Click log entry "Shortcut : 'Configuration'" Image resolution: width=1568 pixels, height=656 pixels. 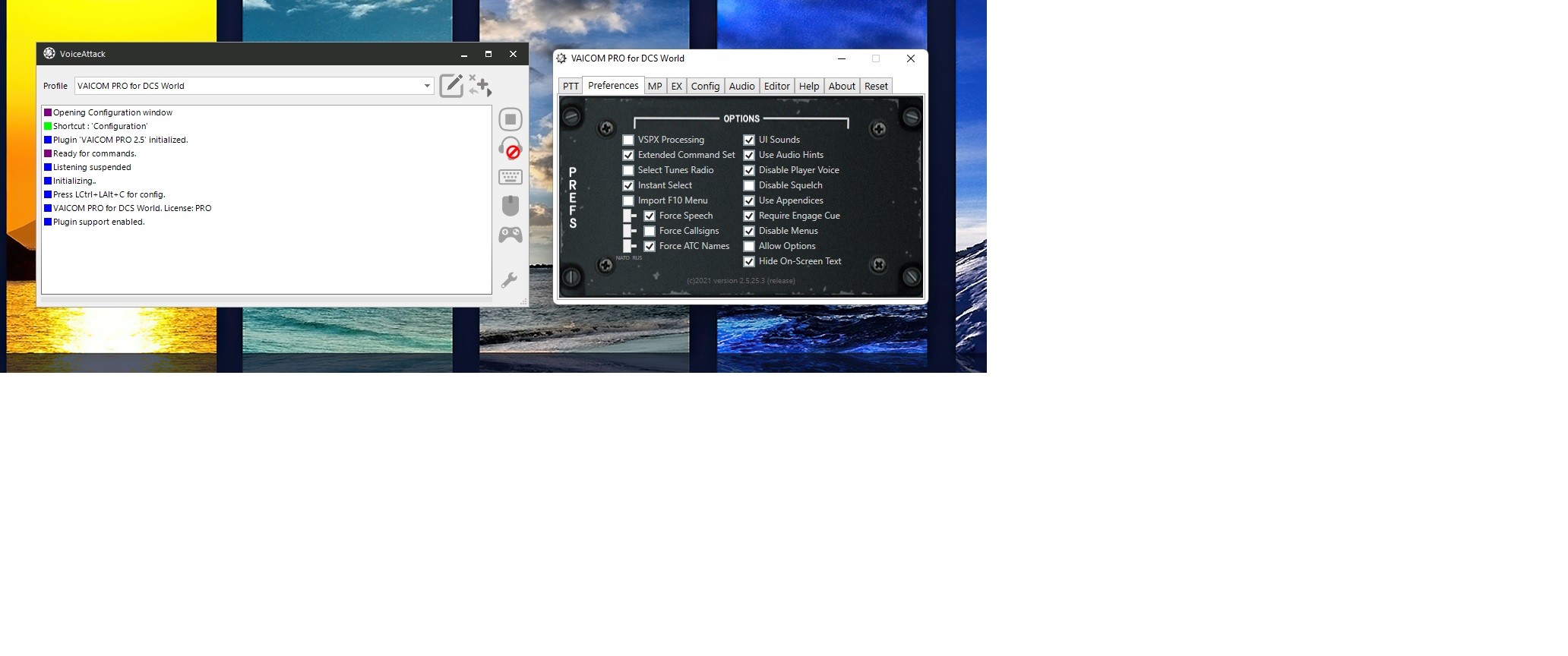click(100, 126)
